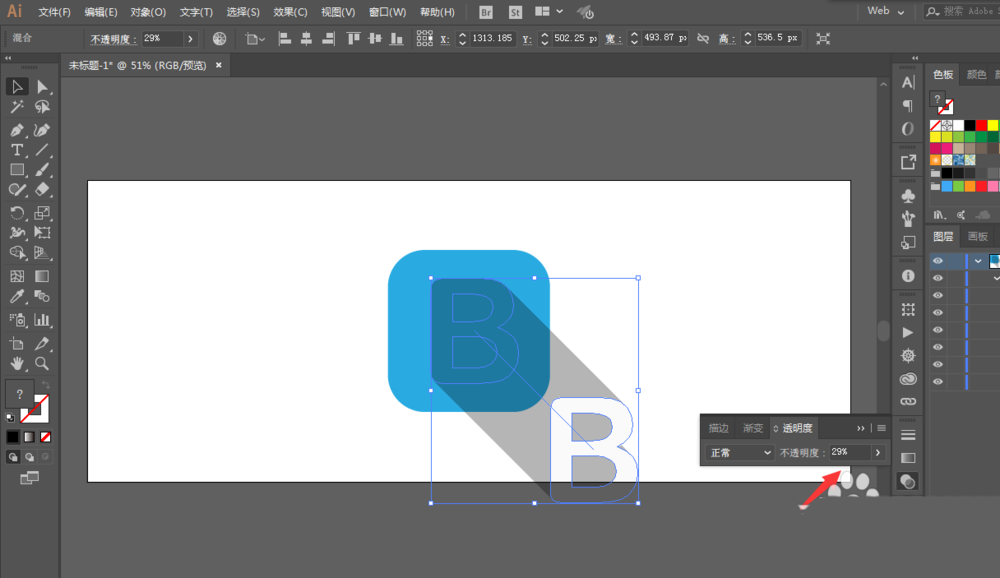Expand the Web workspace dropdown
This screenshot has height=578, width=1000.
(886, 11)
